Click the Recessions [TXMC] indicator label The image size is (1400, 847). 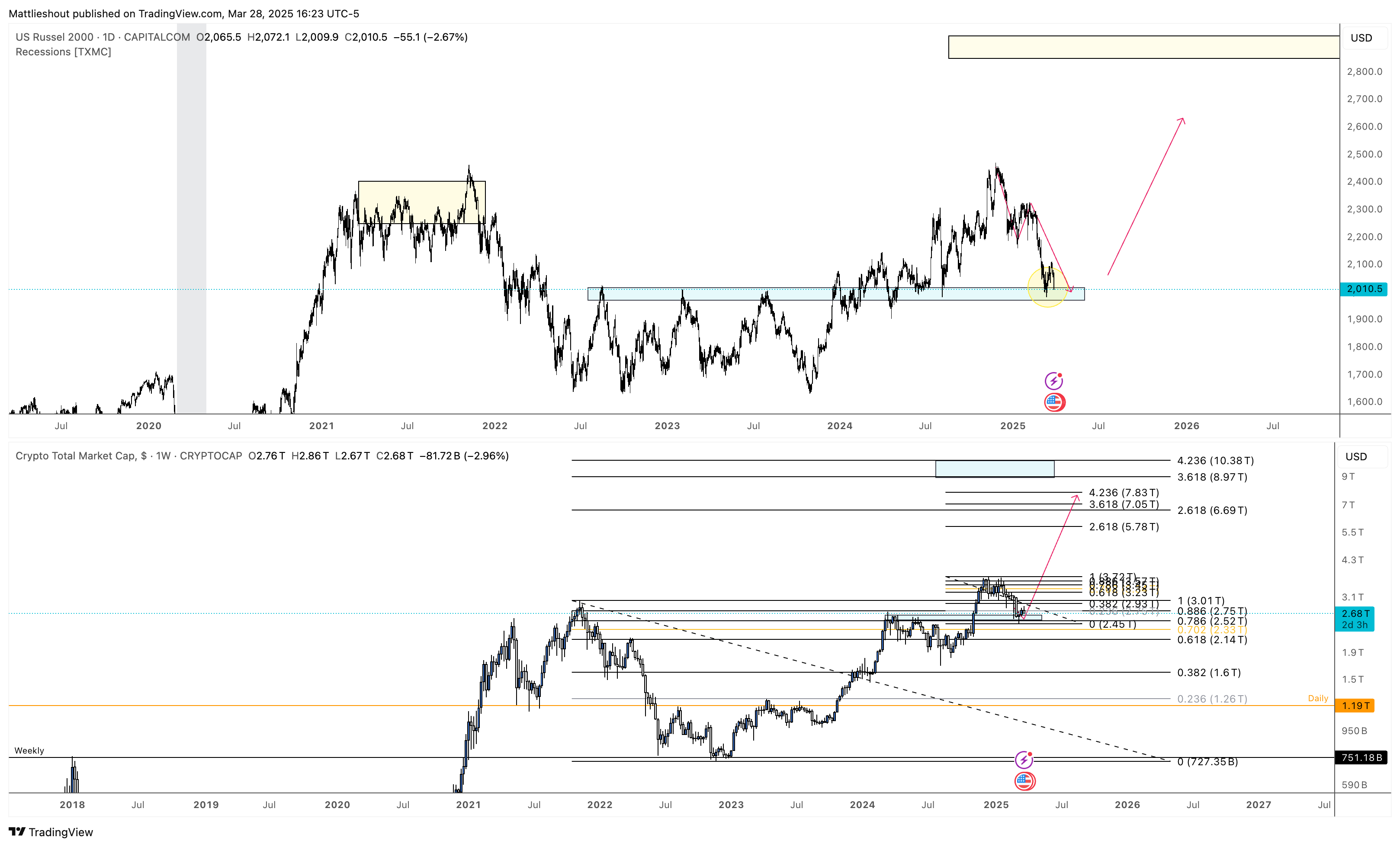click(63, 52)
